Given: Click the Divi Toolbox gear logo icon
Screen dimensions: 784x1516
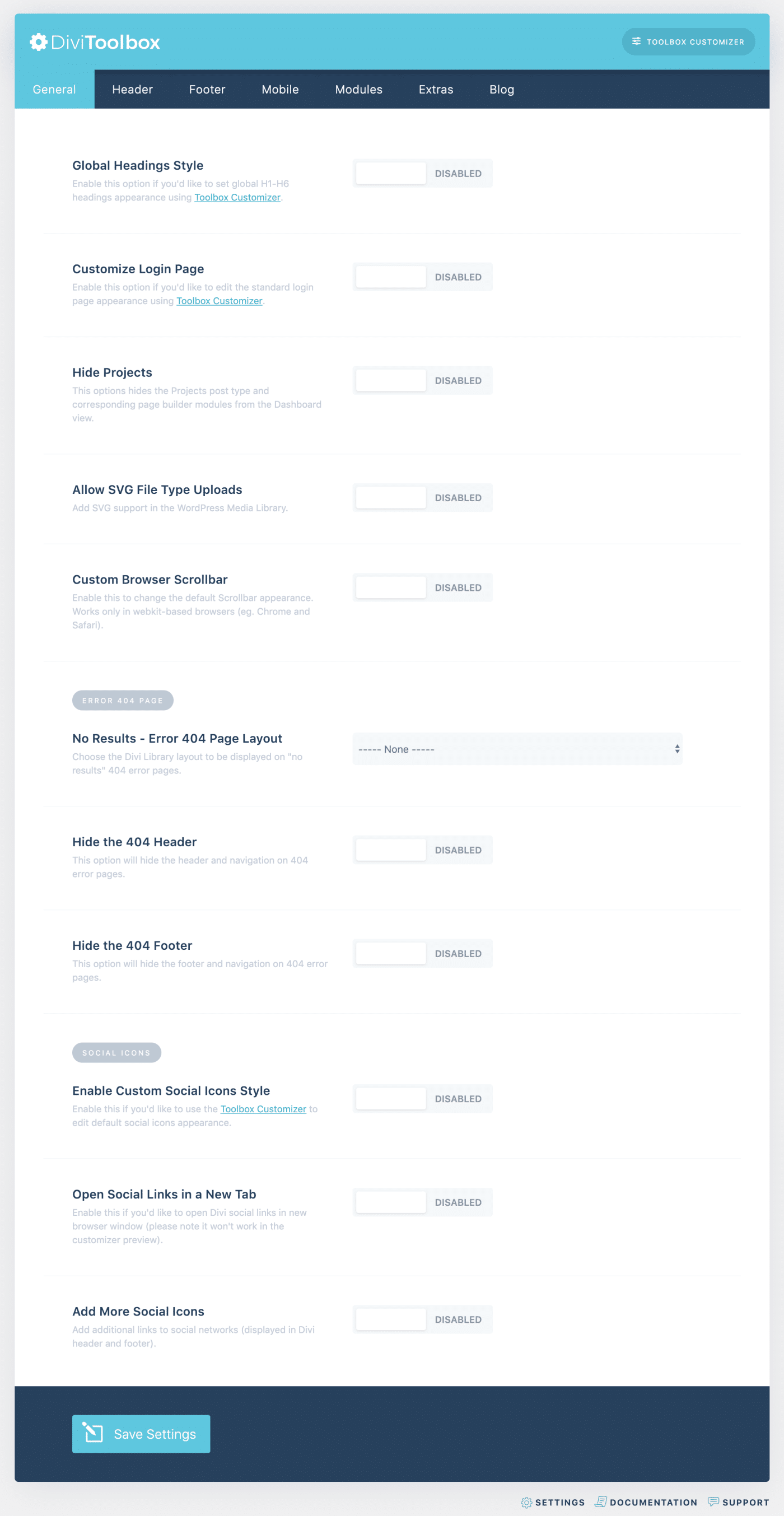Looking at the screenshot, I should pyautogui.click(x=39, y=43).
